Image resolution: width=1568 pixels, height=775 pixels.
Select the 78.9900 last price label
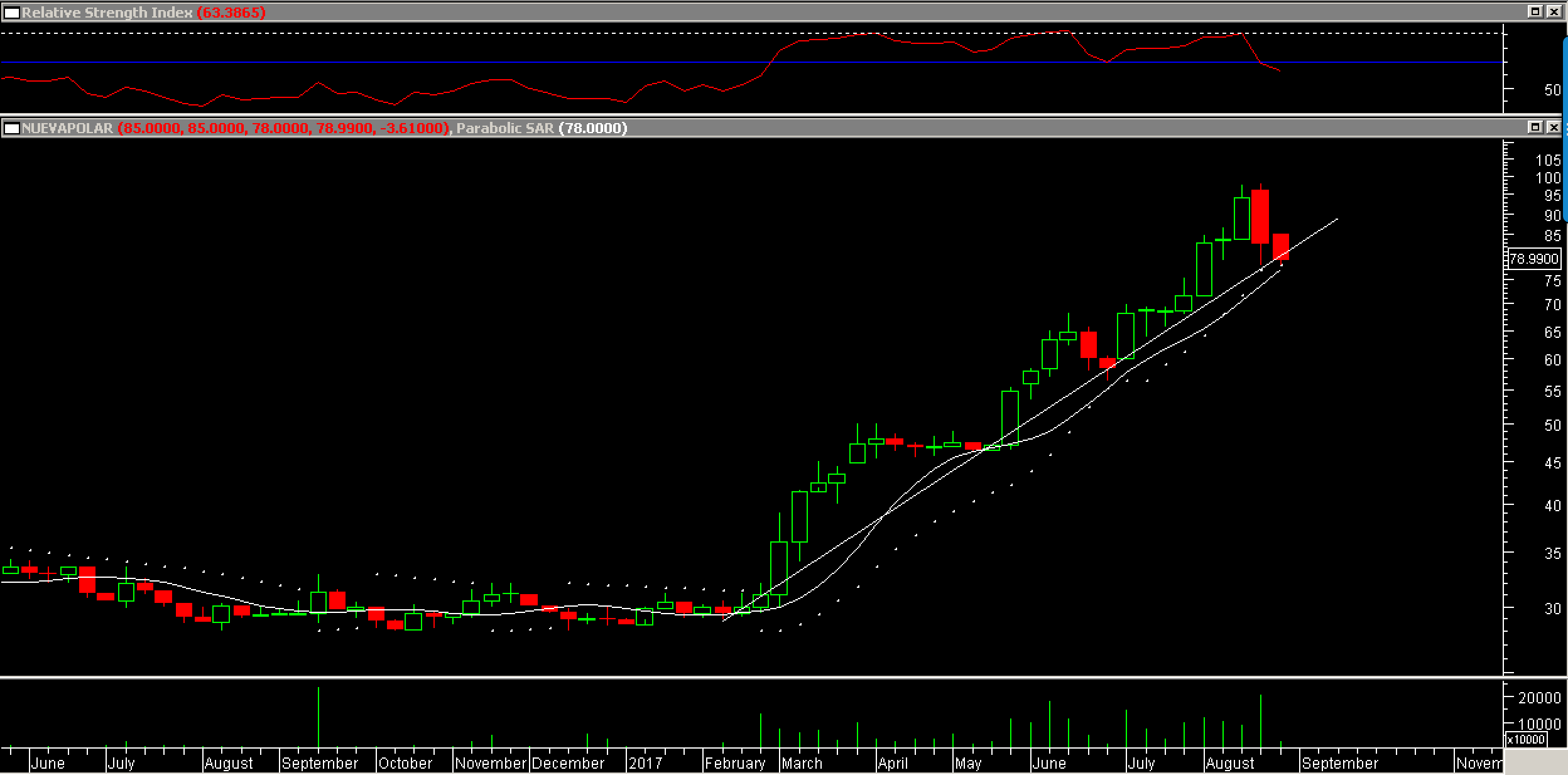coord(1533,259)
